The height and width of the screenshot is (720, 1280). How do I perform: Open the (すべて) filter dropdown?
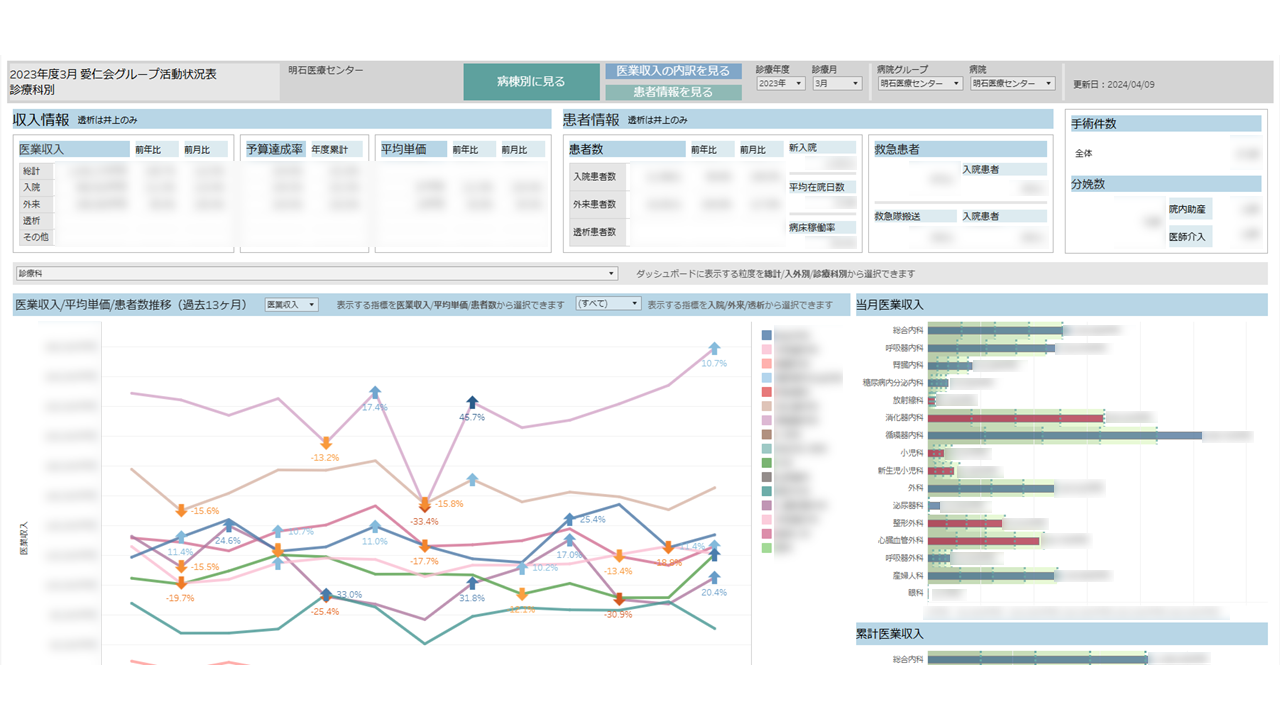click(x=609, y=304)
